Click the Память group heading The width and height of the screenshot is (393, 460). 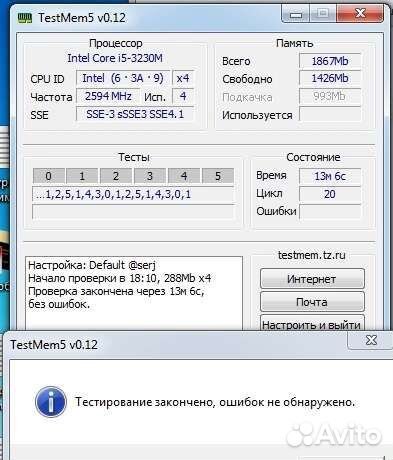295,43
